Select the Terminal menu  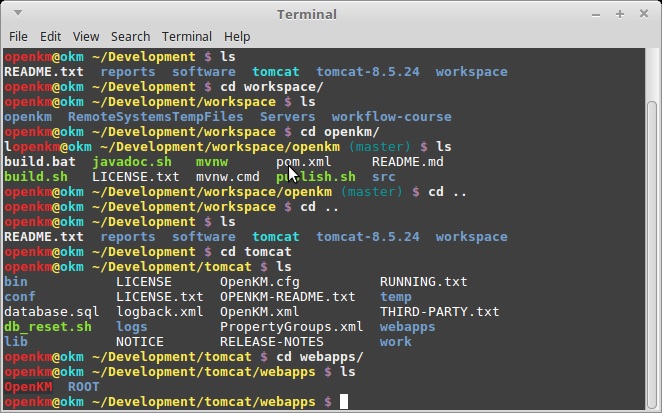pyautogui.click(x=188, y=36)
